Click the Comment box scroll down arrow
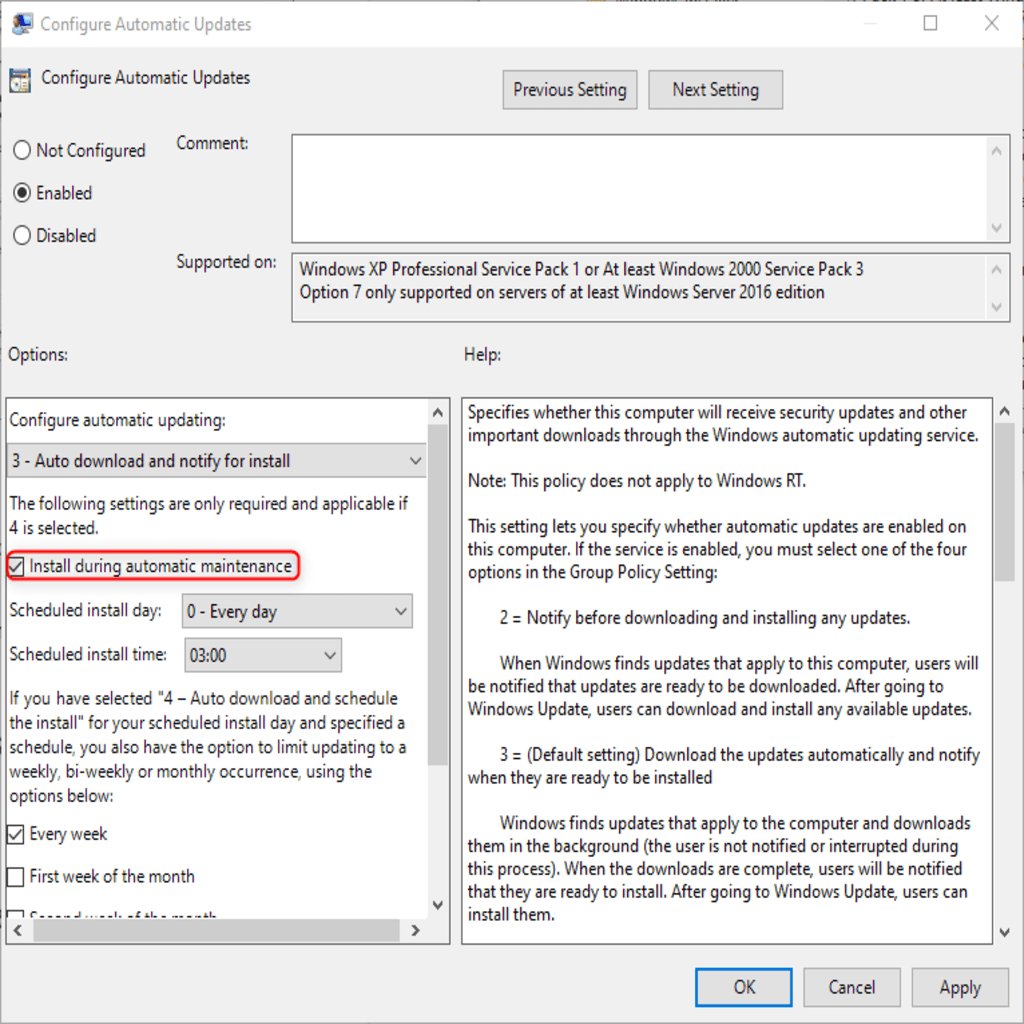Viewport: 1024px width, 1024px height. pyautogui.click(x=996, y=227)
